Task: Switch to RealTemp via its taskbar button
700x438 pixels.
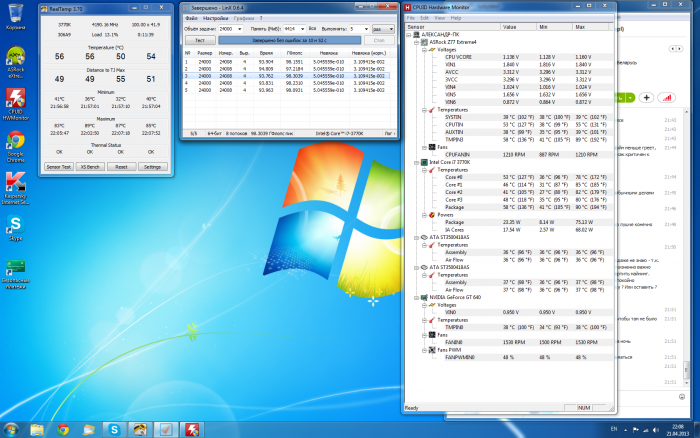Action: (140, 430)
